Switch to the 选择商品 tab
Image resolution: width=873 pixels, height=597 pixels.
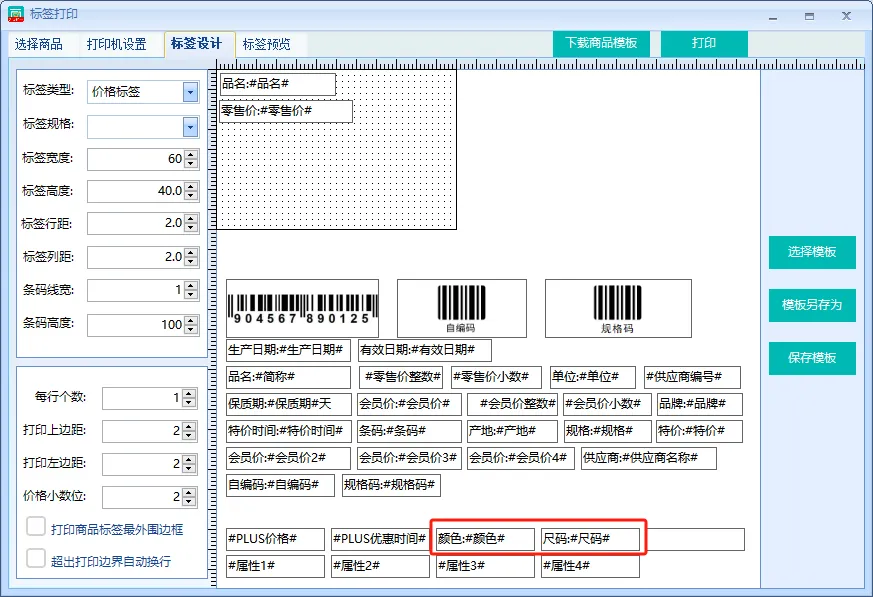coord(39,44)
